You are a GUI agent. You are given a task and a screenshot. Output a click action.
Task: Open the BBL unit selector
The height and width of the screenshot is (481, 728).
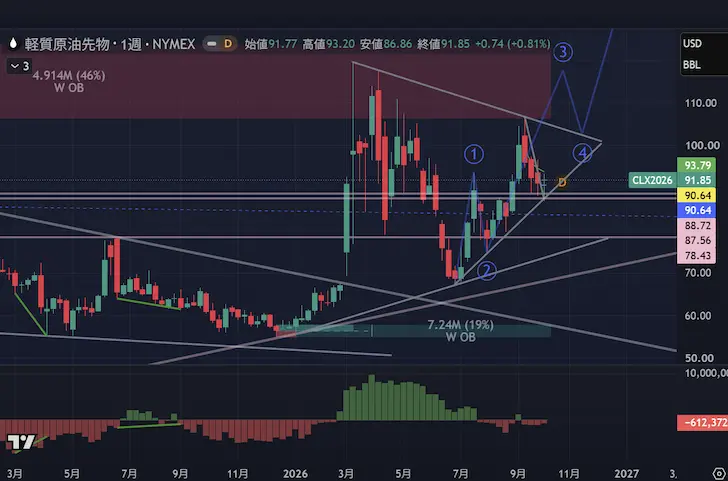(691, 65)
